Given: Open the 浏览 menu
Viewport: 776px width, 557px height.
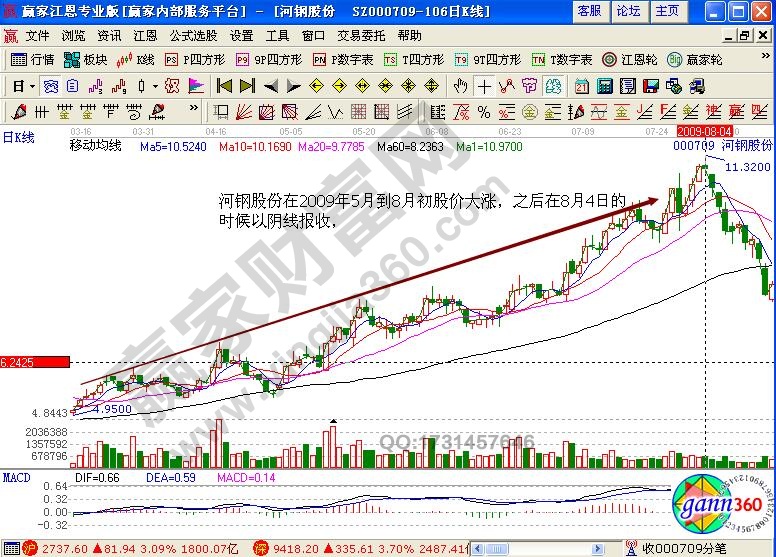Looking at the screenshot, I should pyautogui.click(x=73, y=36).
